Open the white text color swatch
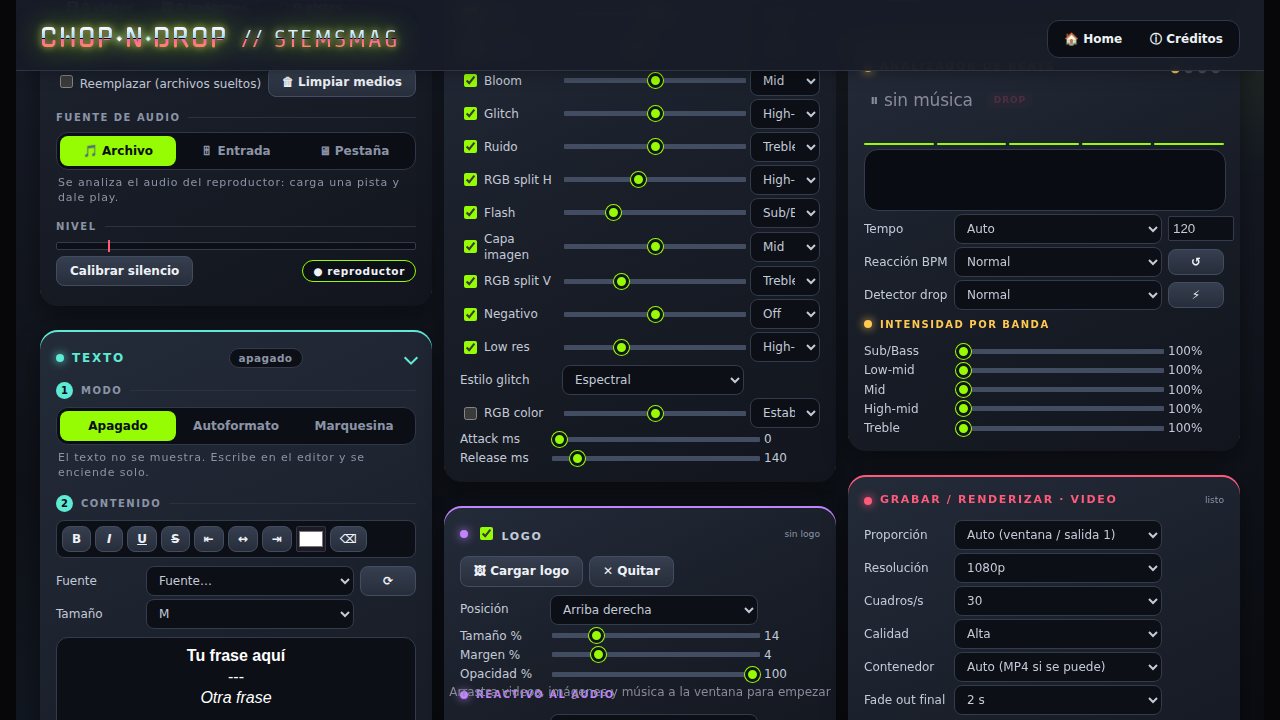1280x720 pixels. [311, 539]
